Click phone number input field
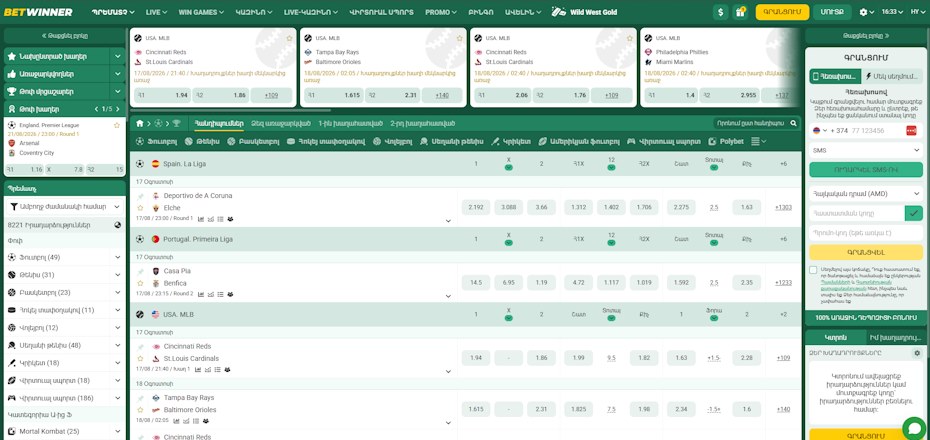 [x=877, y=130]
